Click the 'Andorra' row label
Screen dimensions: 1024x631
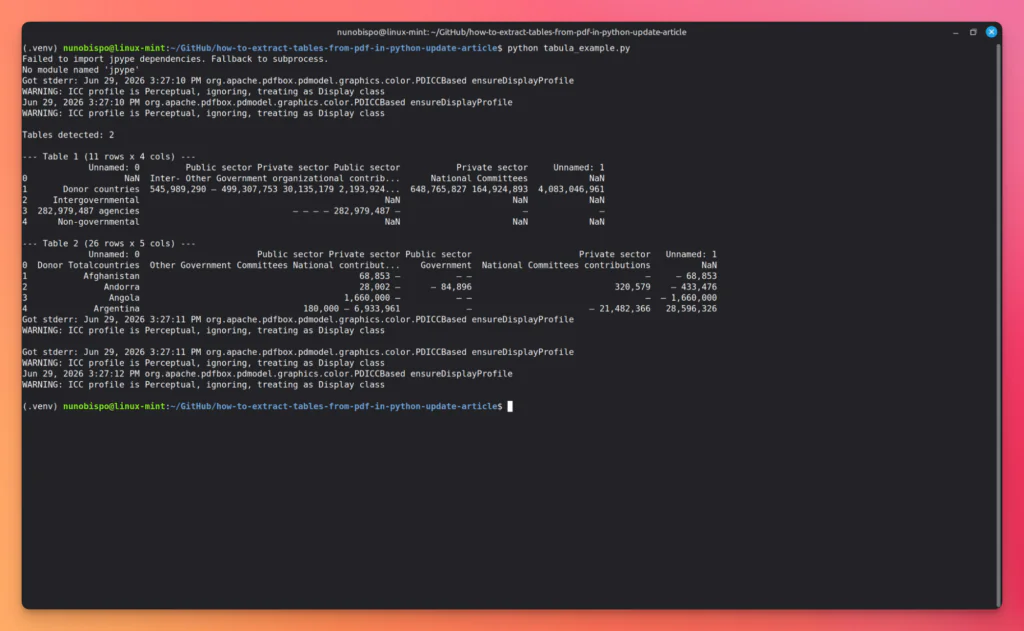tap(121, 287)
